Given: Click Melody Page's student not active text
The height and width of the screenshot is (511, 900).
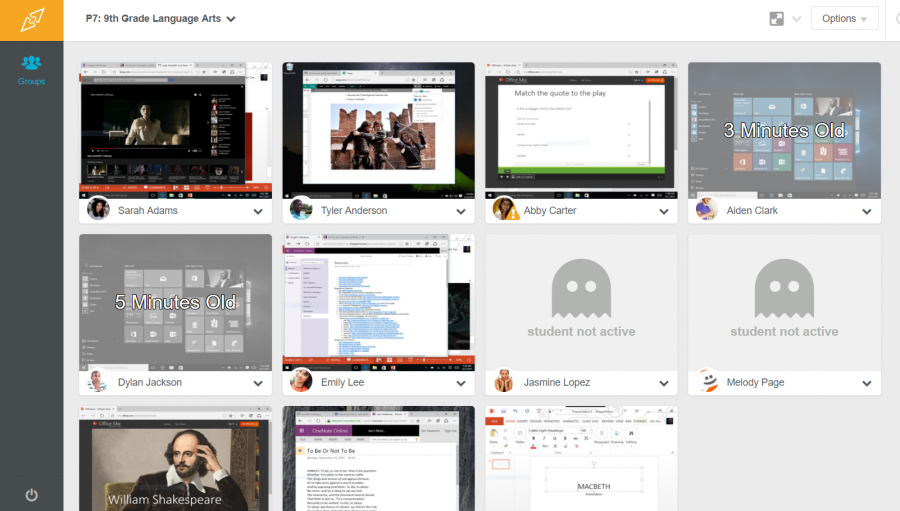Looking at the screenshot, I should pyautogui.click(x=784, y=331).
